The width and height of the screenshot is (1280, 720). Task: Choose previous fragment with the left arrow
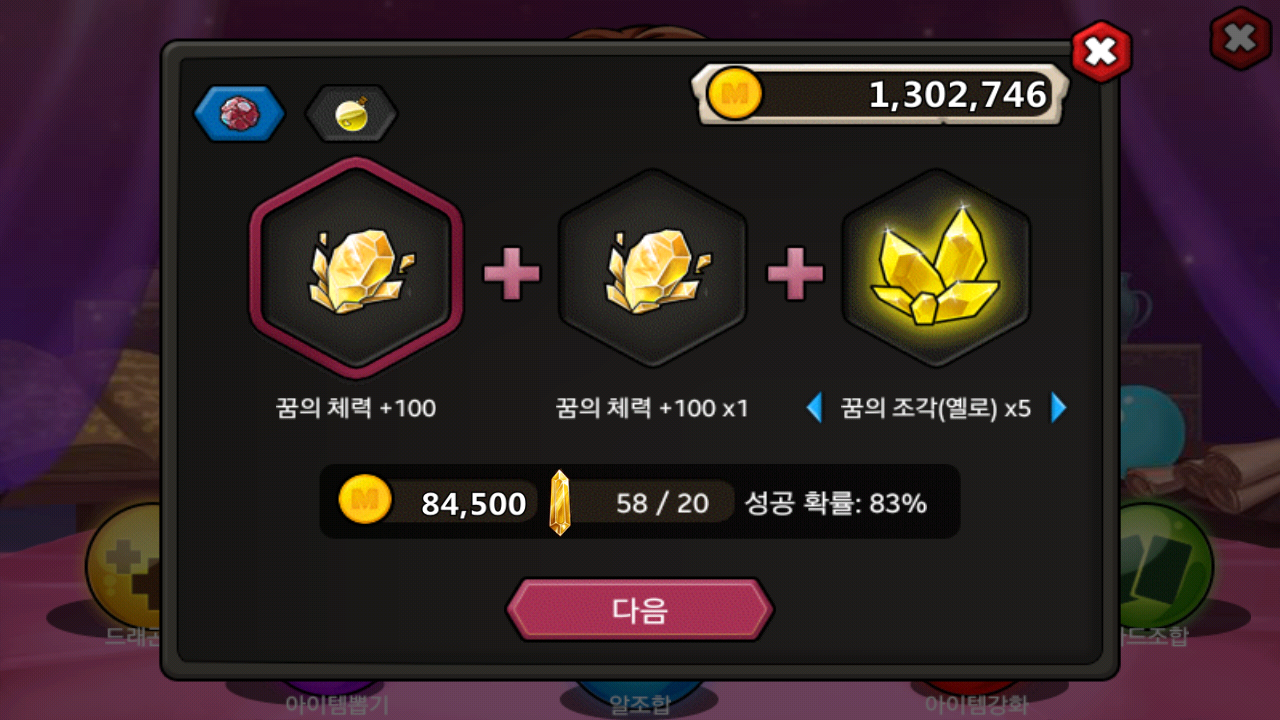pyautogui.click(x=814, y=408)
